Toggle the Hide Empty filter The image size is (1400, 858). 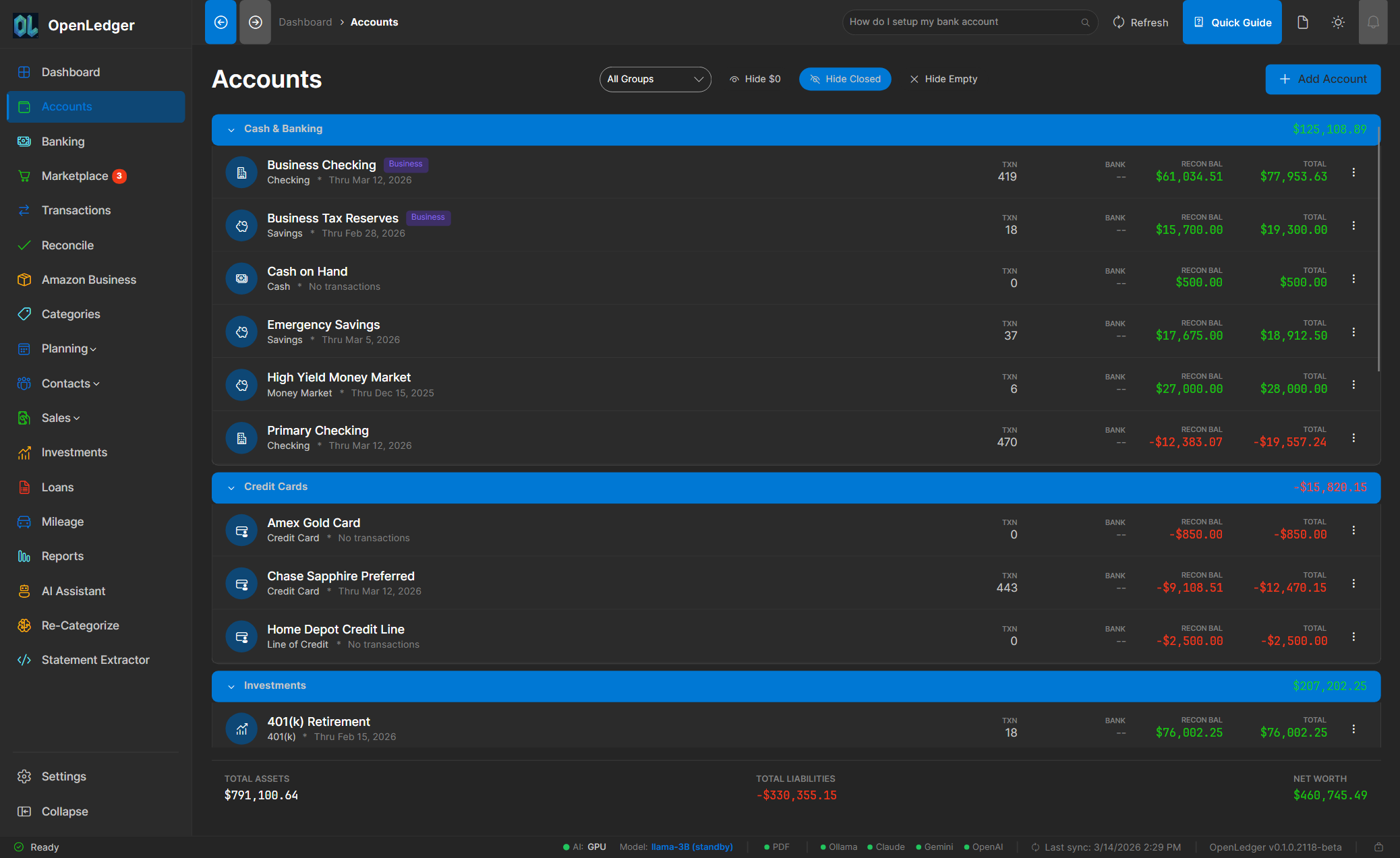click(x=943, y=79)
